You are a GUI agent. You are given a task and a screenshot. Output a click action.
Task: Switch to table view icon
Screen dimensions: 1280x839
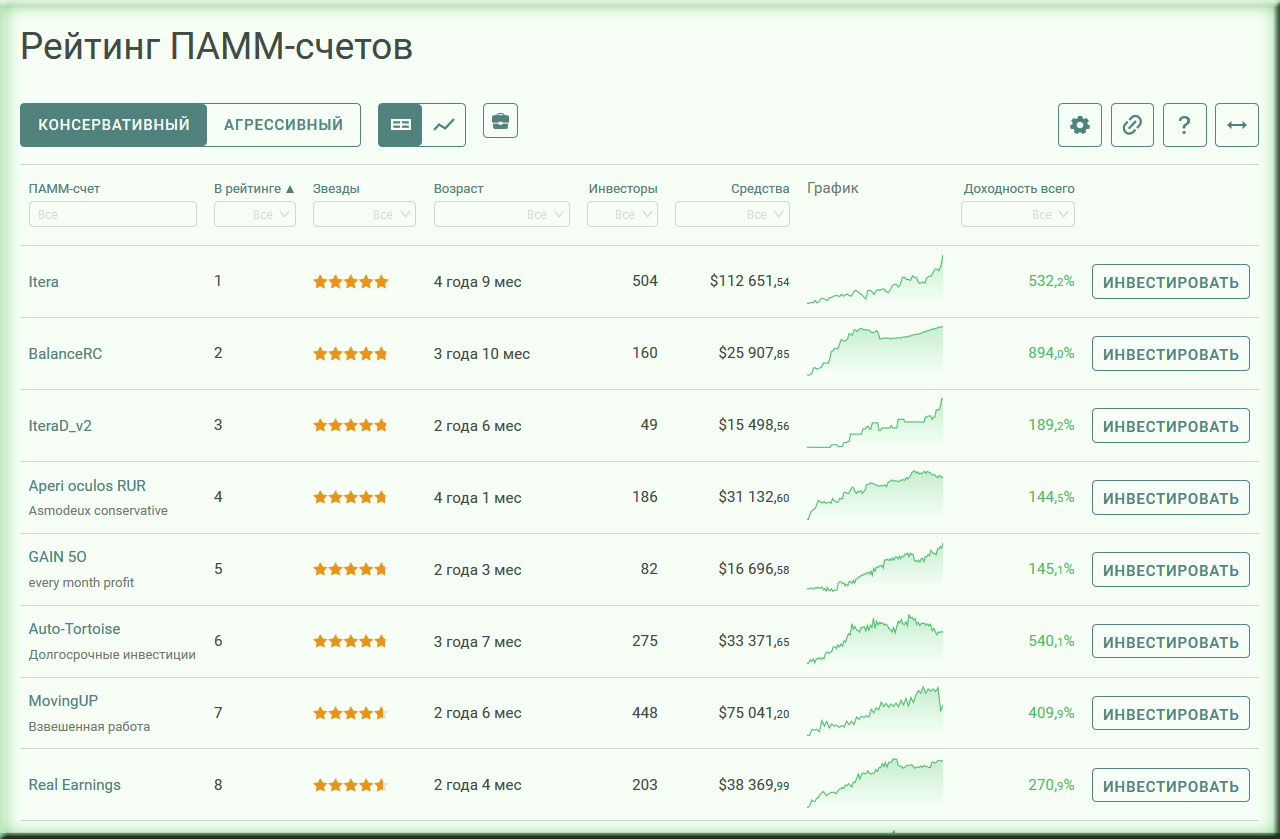(x=400, y=125)
